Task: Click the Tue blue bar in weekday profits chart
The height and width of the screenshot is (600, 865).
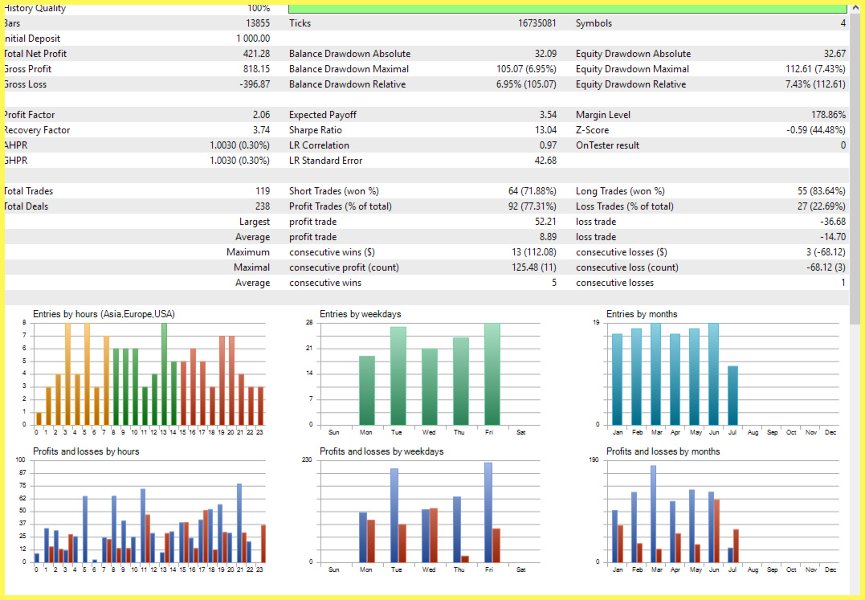Action: click(394, 515)
